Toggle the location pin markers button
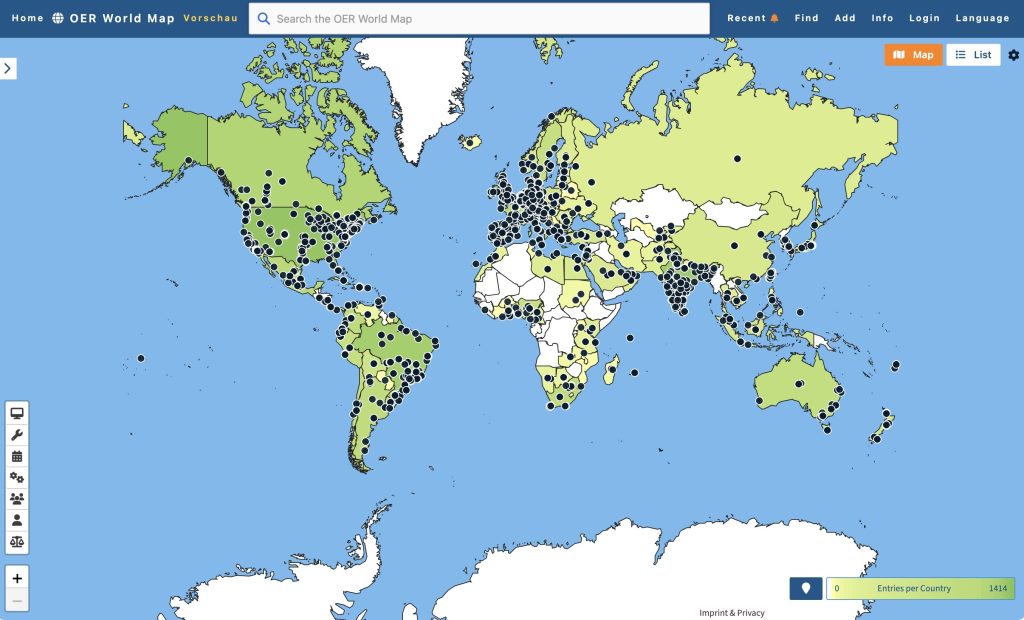 click(805, 588)
